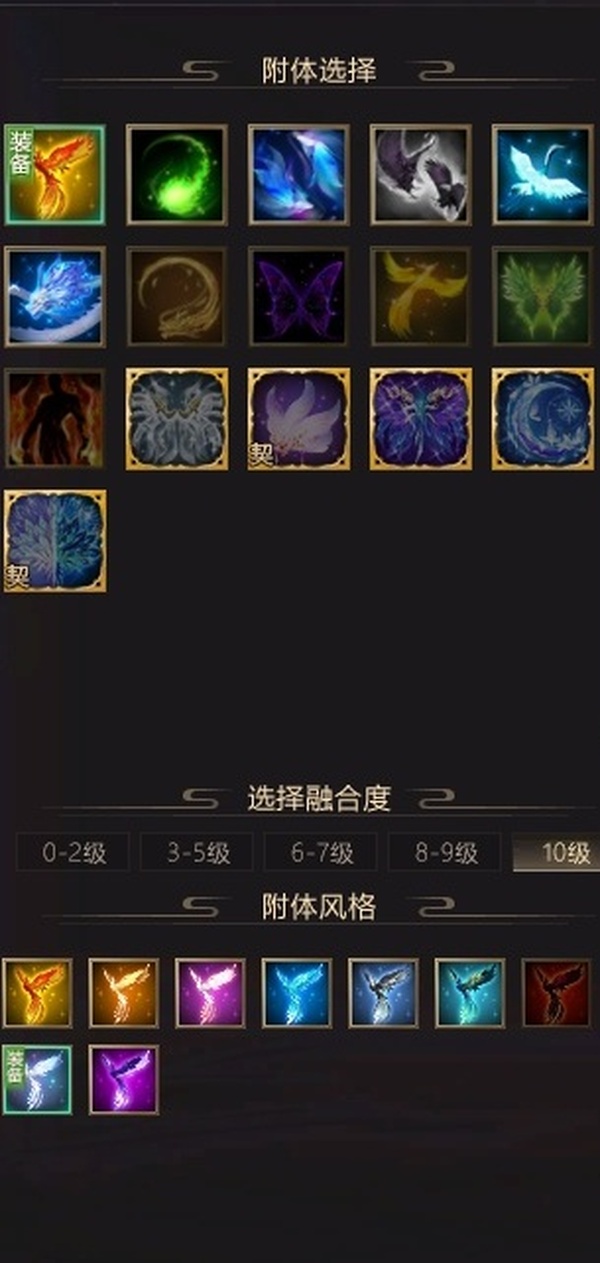Select the 3-5级 fusion level tab

pyautogui.click(x=196, y=853)
